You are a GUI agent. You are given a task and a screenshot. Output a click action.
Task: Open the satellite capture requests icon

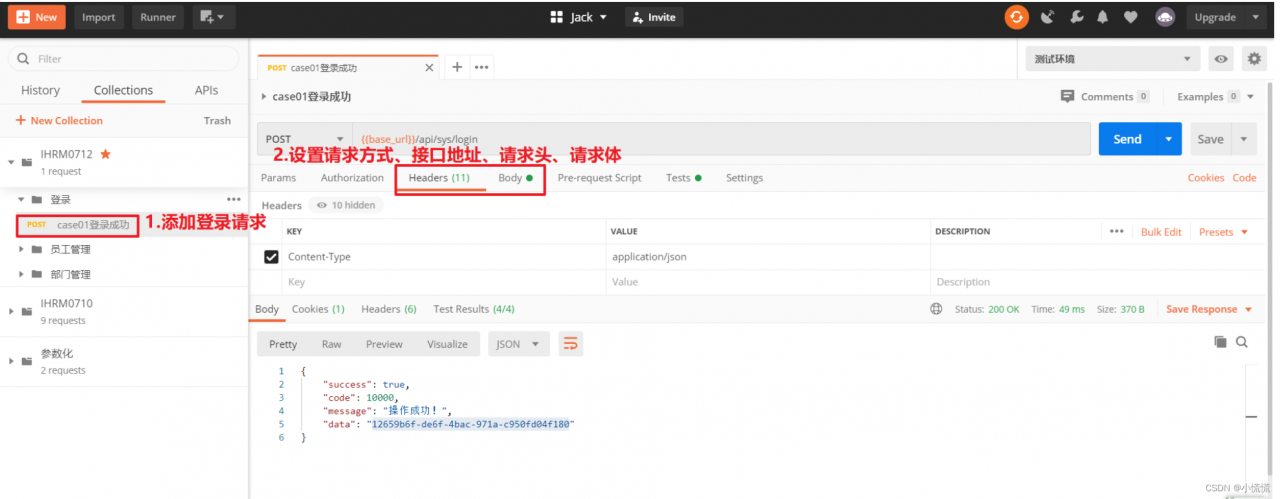coord(1048,17)
